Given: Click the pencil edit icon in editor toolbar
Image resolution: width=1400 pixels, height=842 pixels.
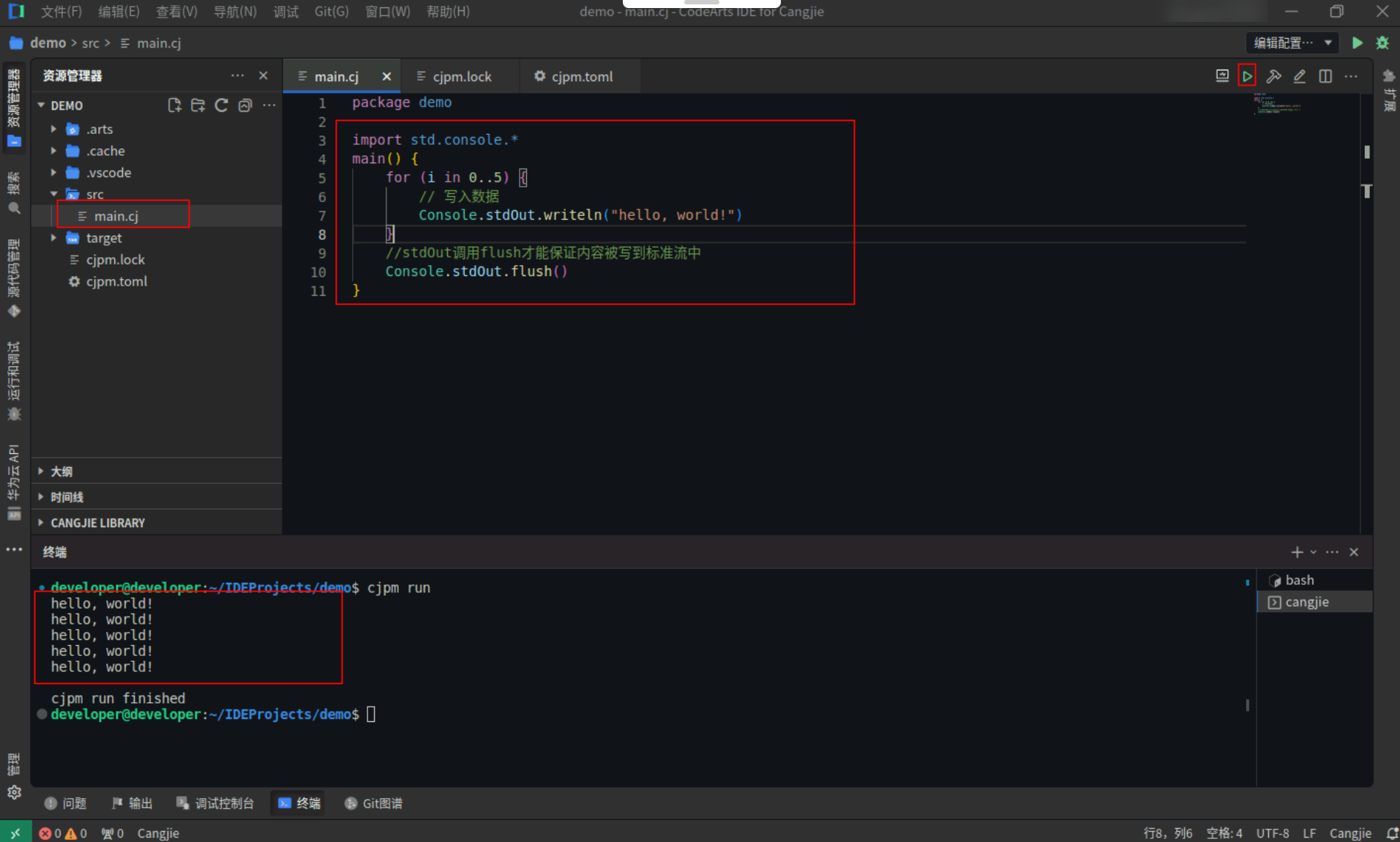Looking at the screenshot, I should click(1300, 76).
